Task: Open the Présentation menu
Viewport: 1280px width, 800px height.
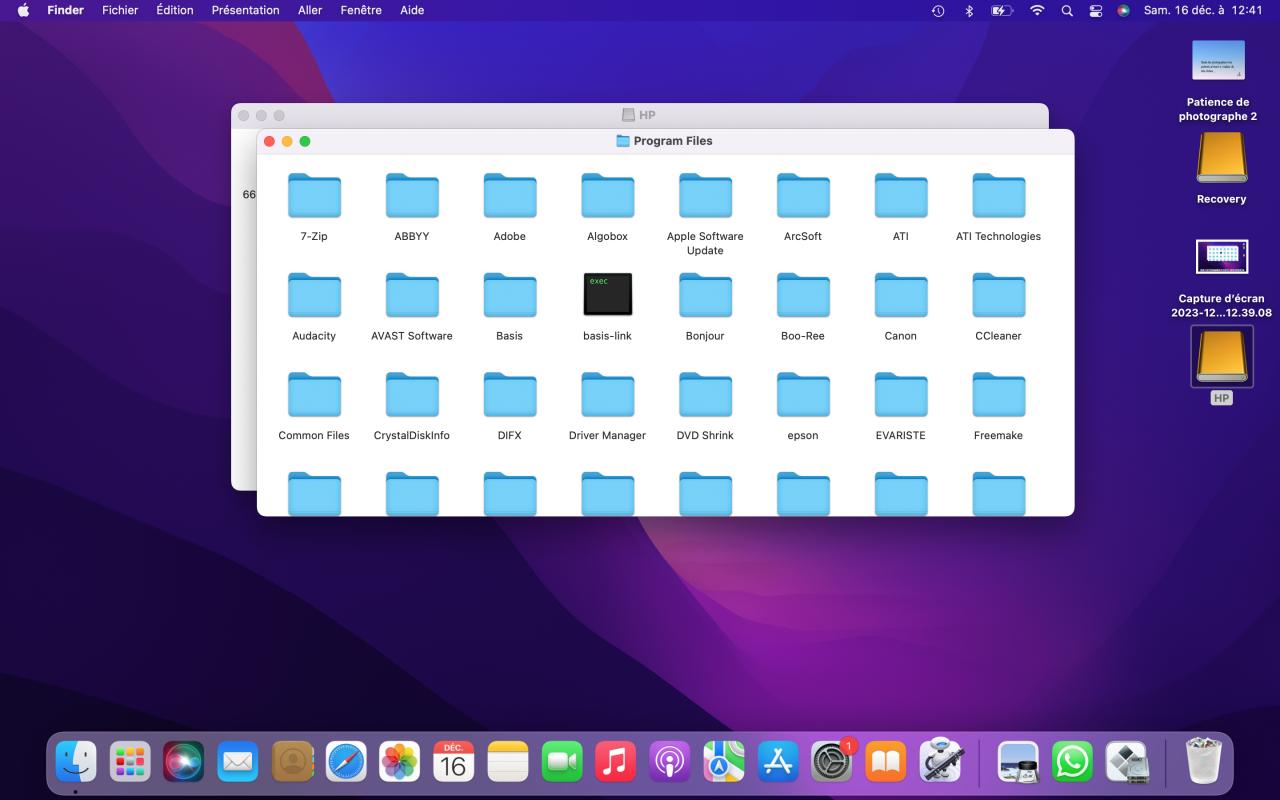Action: (x=245, y=10)
